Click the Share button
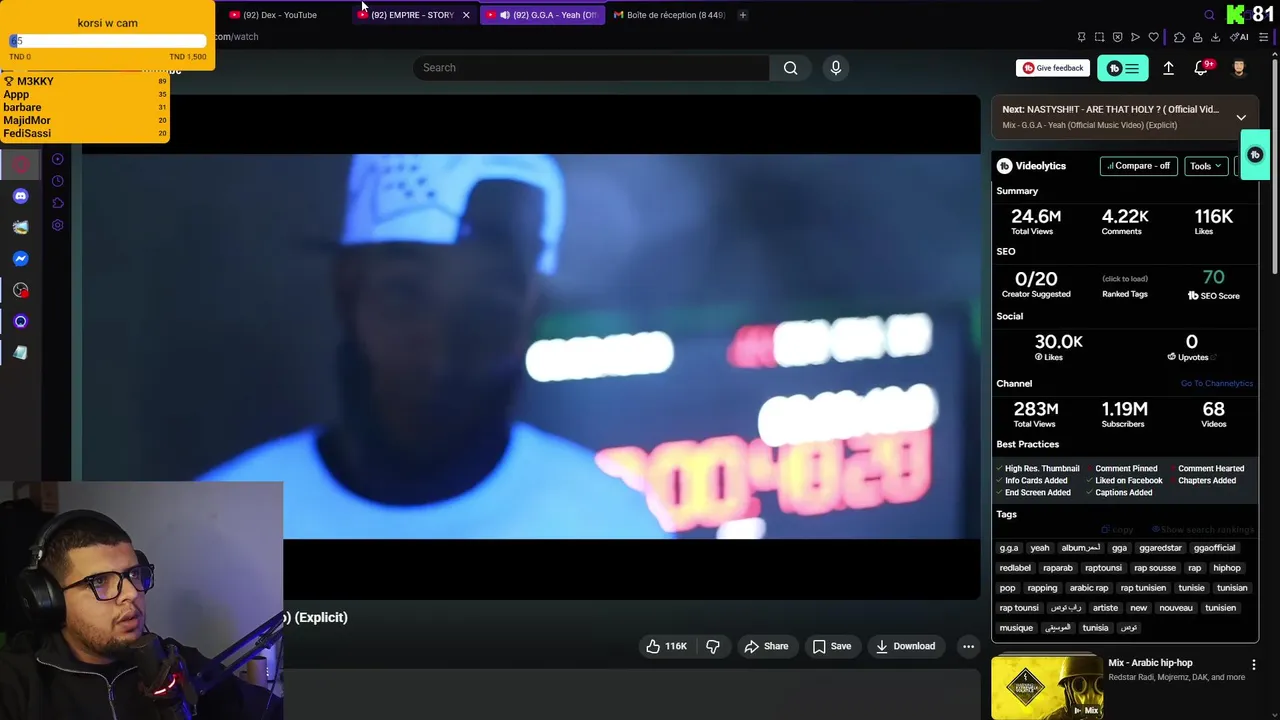1280x720 pixels. tap(766, 646)
